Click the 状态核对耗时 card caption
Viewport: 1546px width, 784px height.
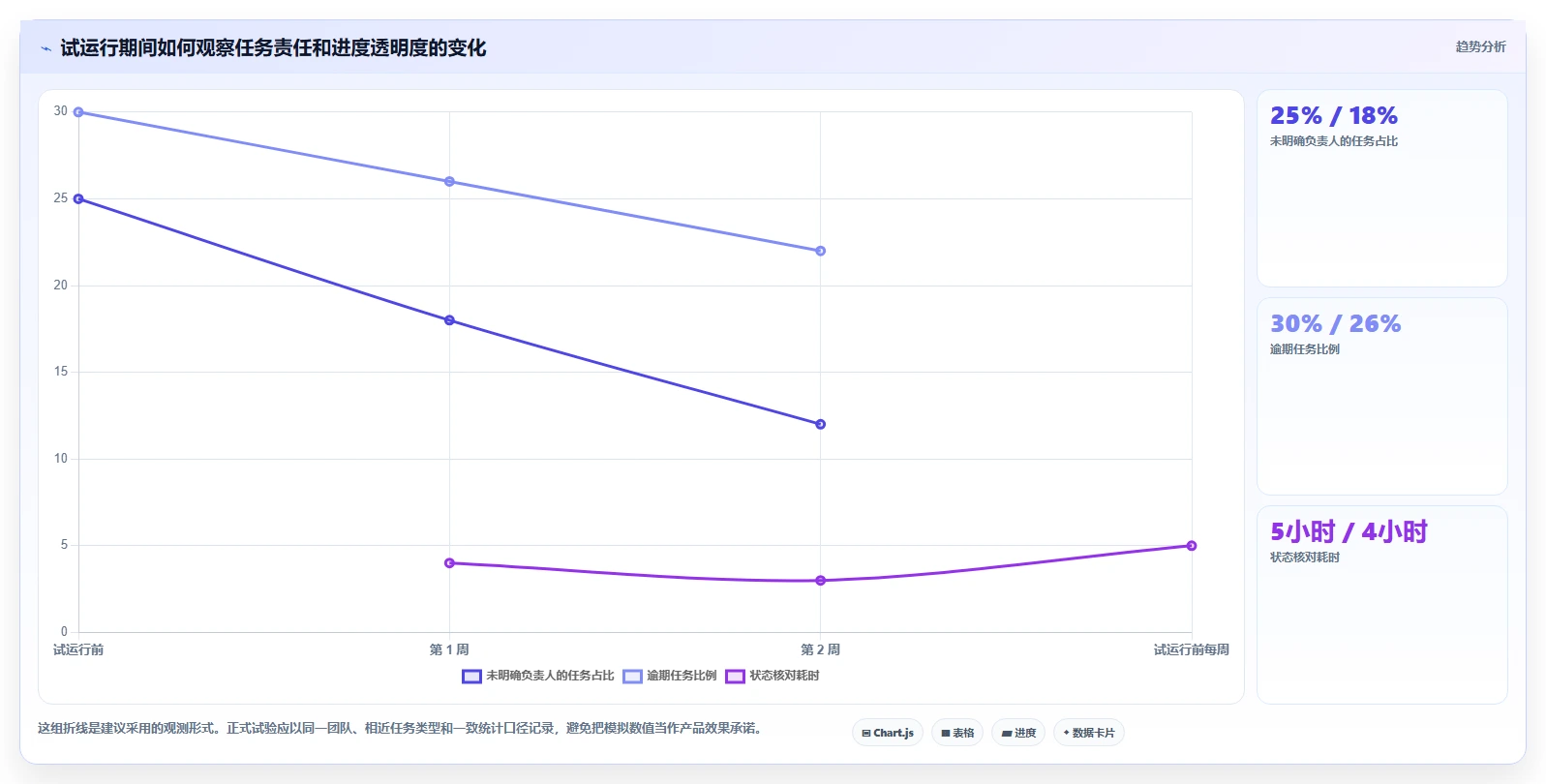tap(1305, 558)
